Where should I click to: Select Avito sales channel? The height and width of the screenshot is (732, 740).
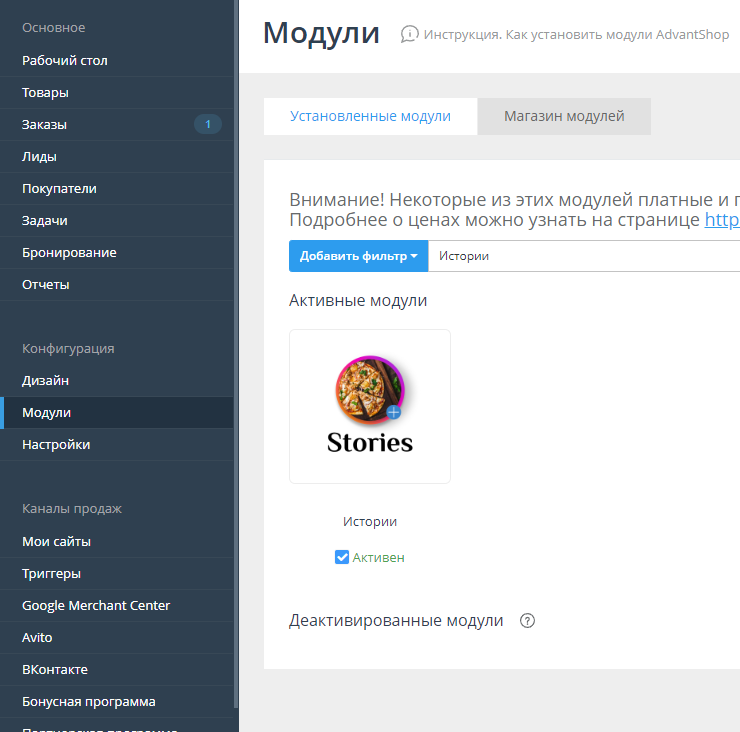[x=37, y=638]
